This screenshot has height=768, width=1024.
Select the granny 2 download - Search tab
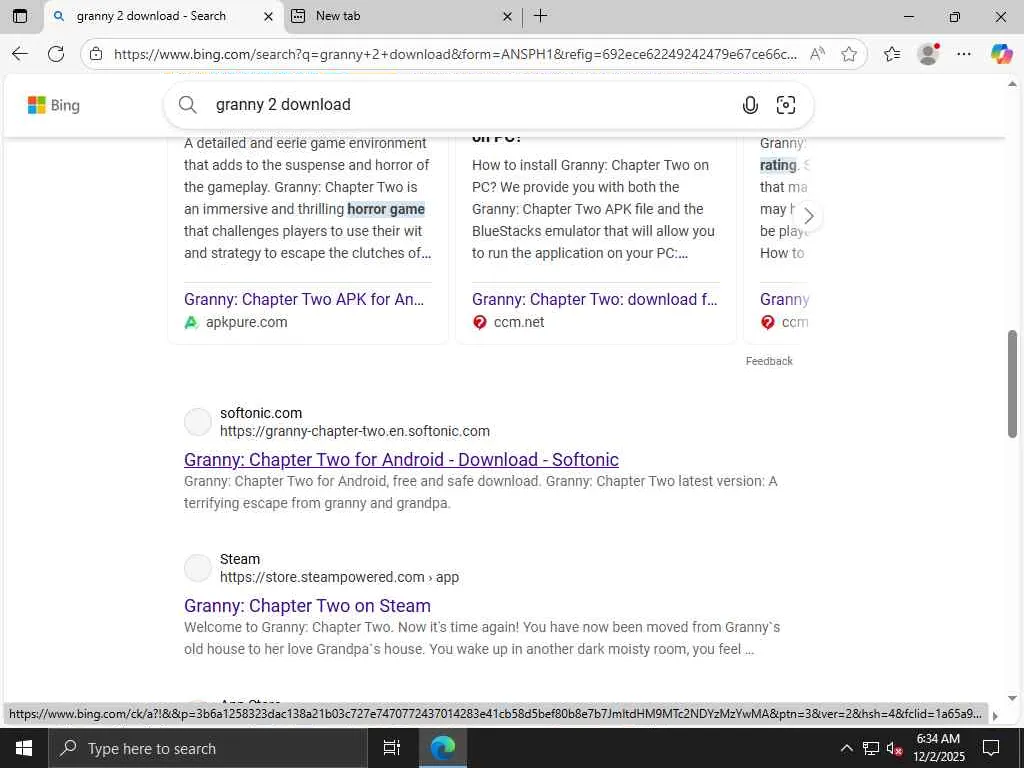tap(163, 16)
